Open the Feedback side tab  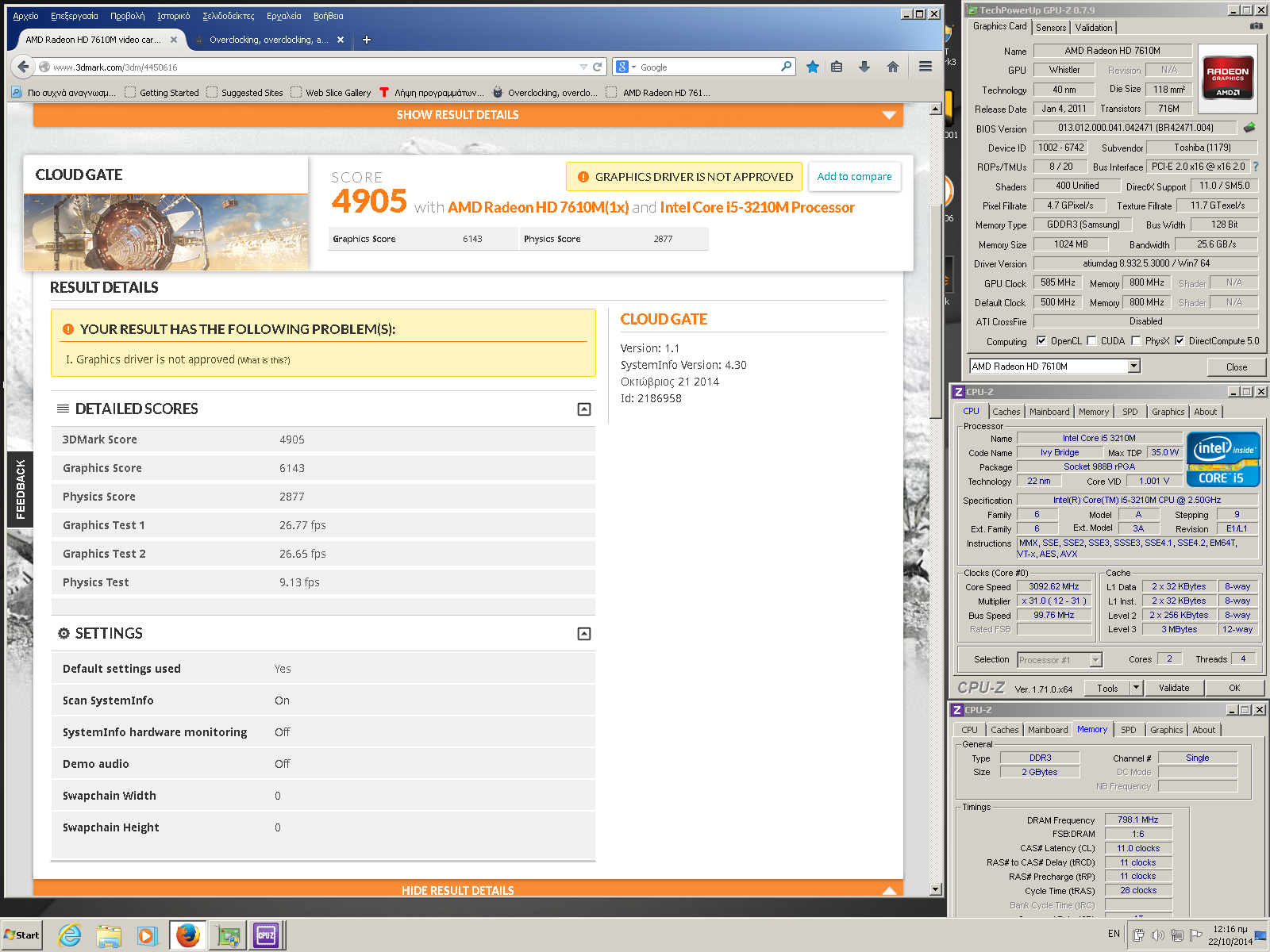pos(20,489)
